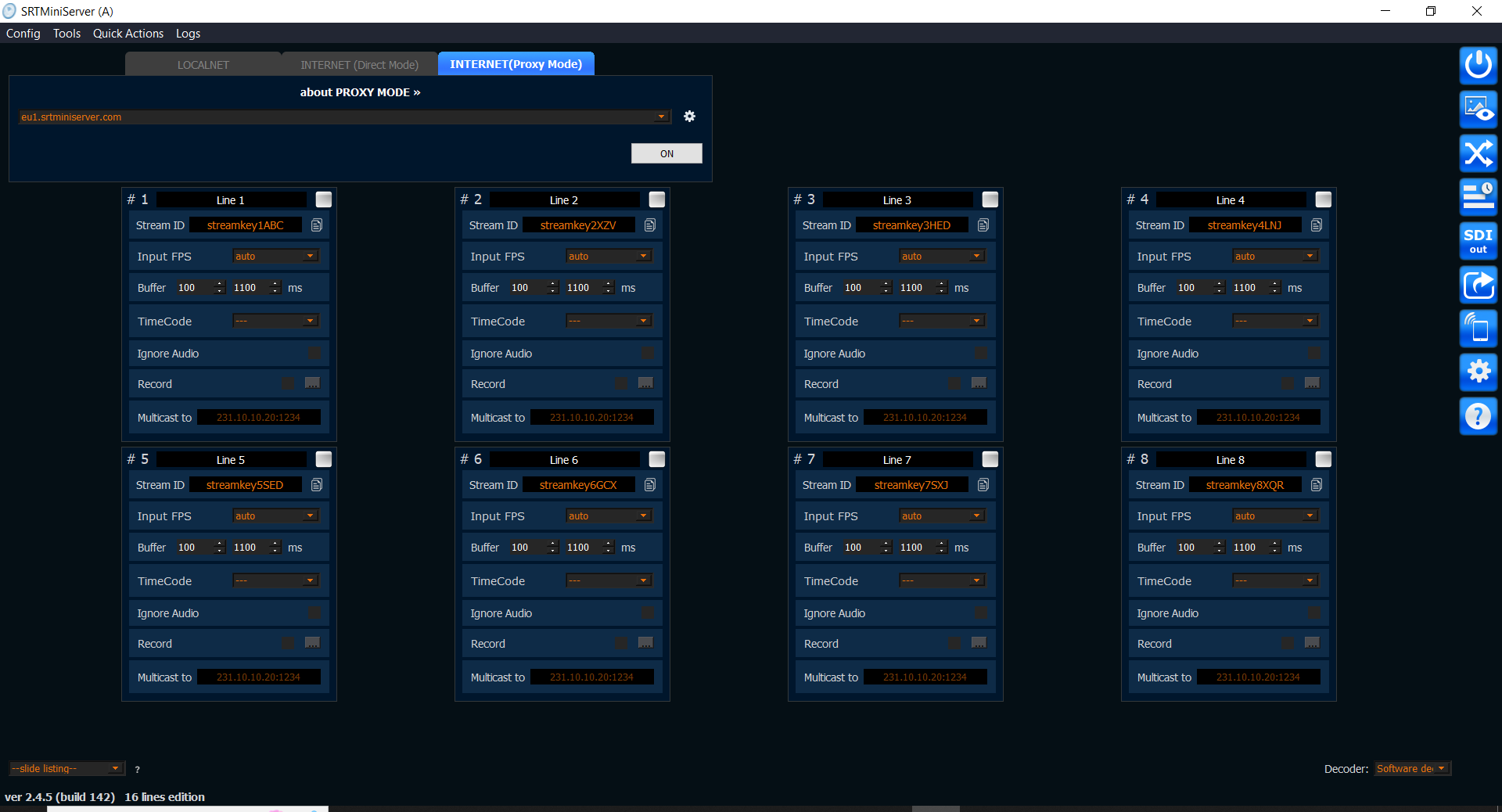Open Line 7 Input FPS dropdown
Image resolution: width=1502 pixels, height=812 pixels.
[x=942, y=516]
